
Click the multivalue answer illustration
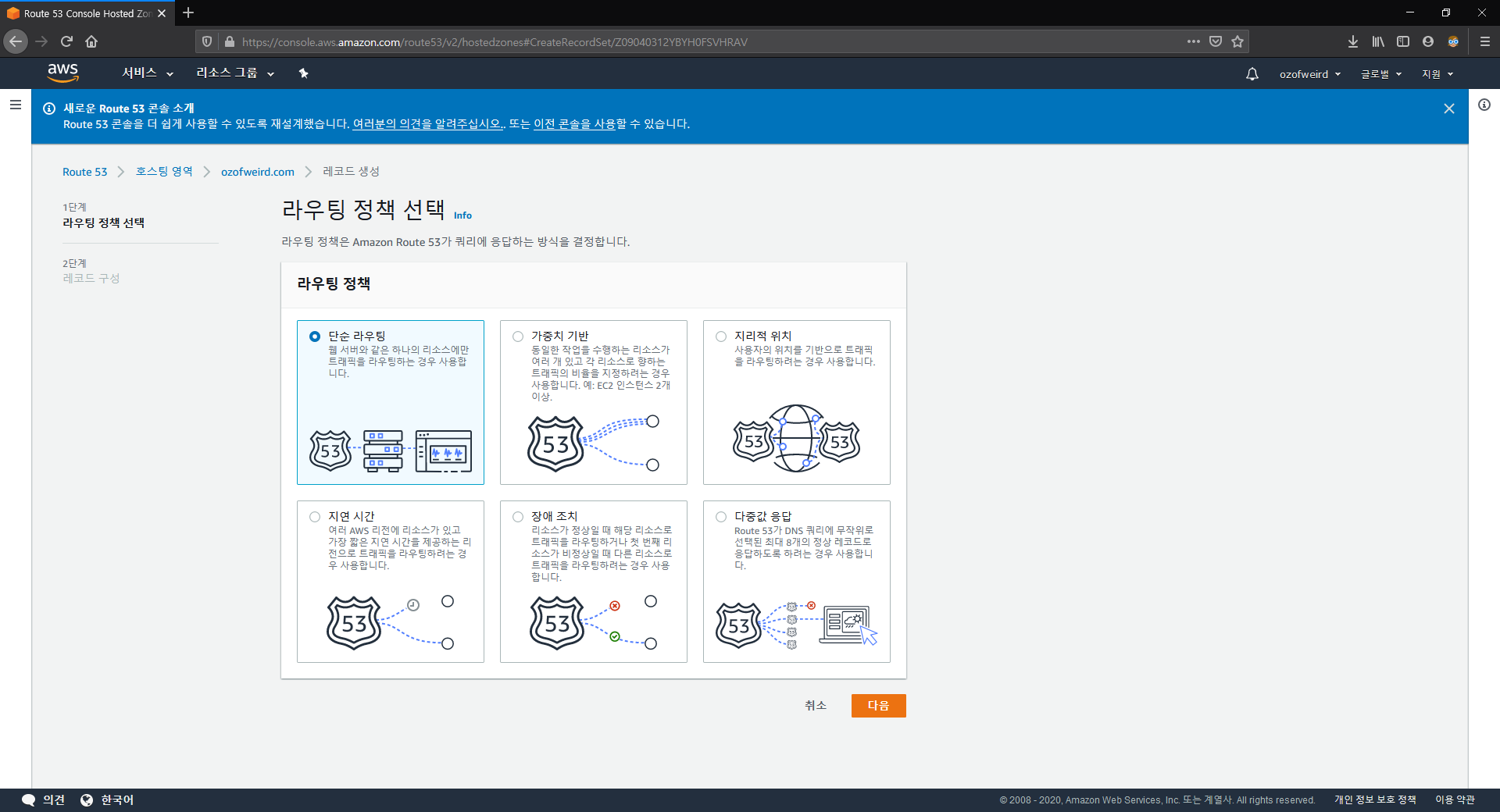point(797,625)
